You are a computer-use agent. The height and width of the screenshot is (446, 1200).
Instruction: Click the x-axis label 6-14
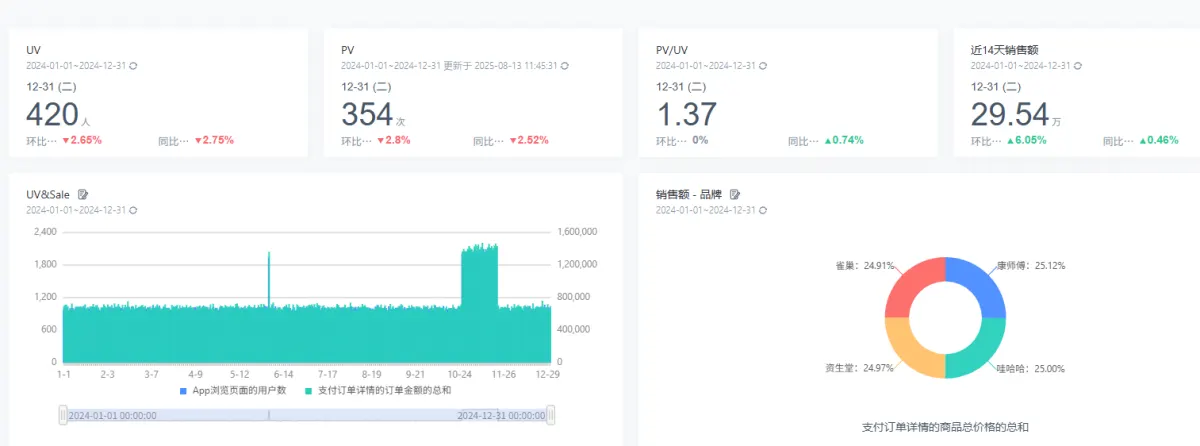pyautogui.click(x=283, y=374)
